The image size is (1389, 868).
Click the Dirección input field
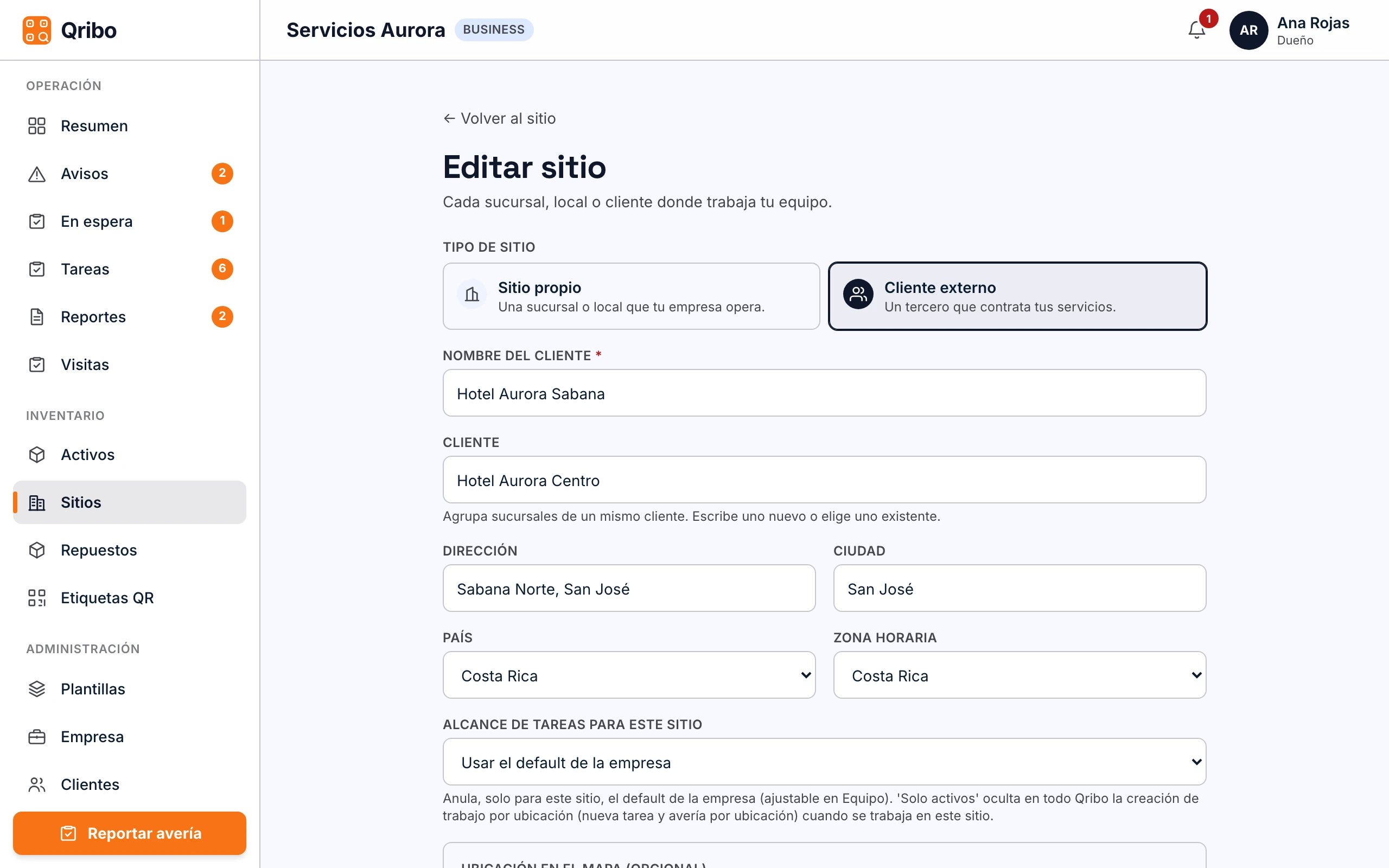click(628, 588)
